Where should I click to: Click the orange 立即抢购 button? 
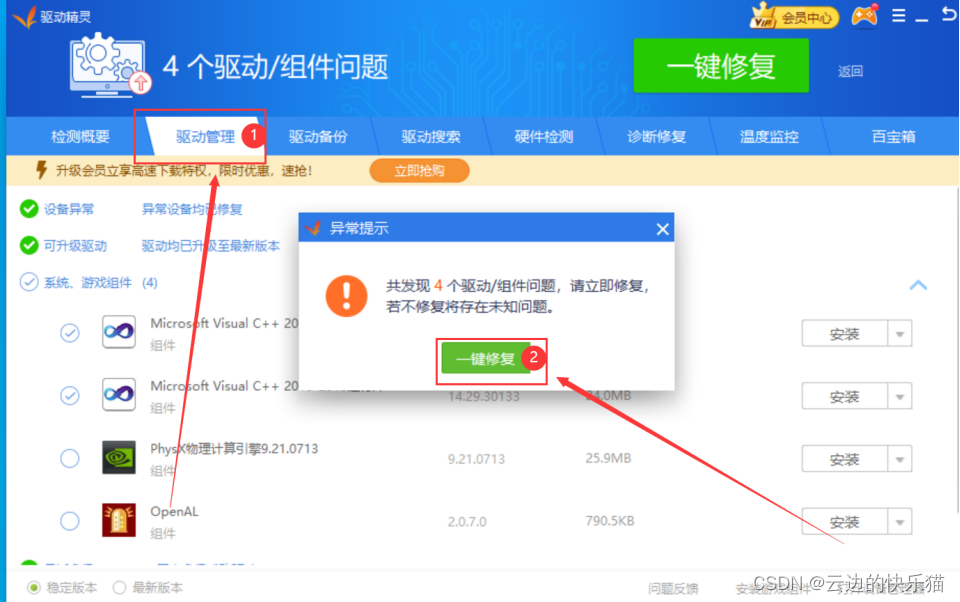[419, 170]
